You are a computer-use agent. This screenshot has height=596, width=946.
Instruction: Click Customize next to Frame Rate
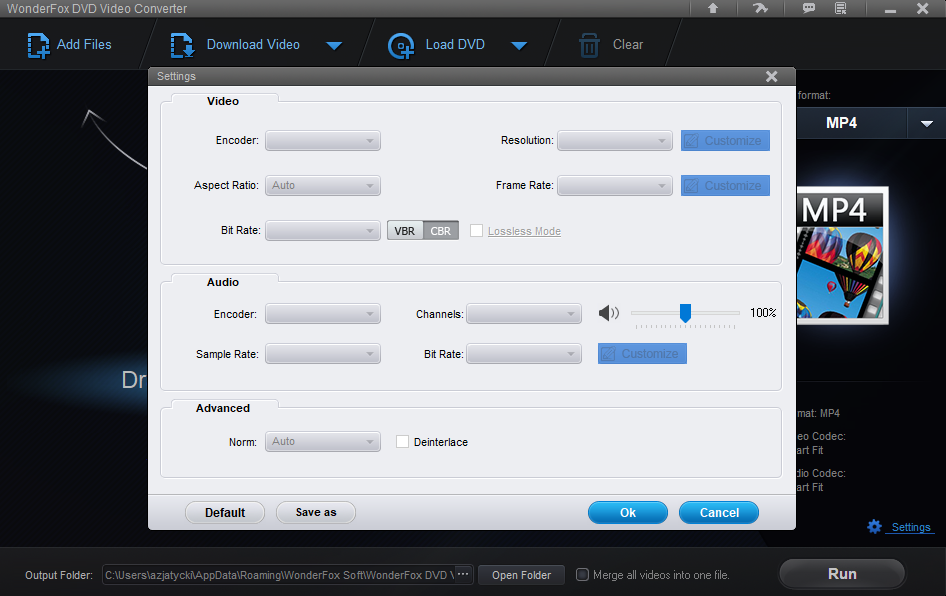(725, 185)
